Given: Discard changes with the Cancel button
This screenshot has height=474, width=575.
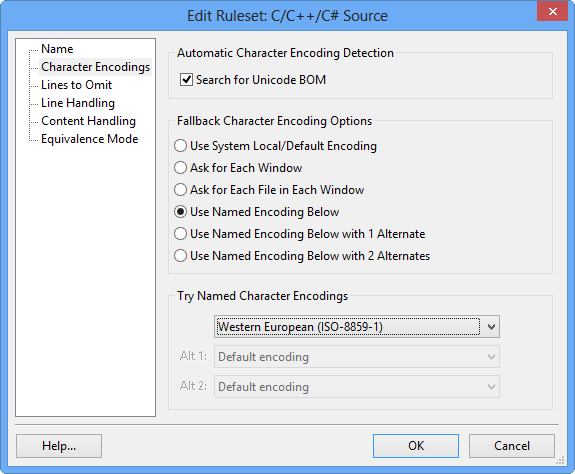Looking at the screenshot, I should pyautogui.click(x=512, y=446).
